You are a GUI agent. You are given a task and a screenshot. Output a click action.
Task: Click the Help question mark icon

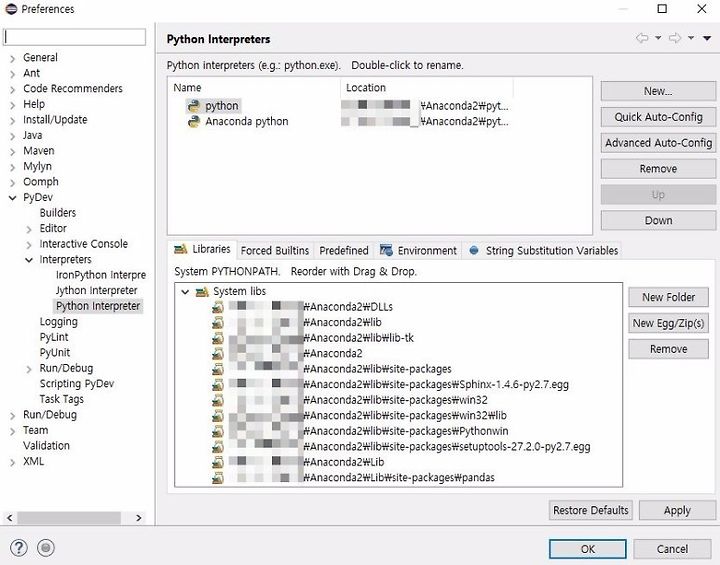(19, 548)
